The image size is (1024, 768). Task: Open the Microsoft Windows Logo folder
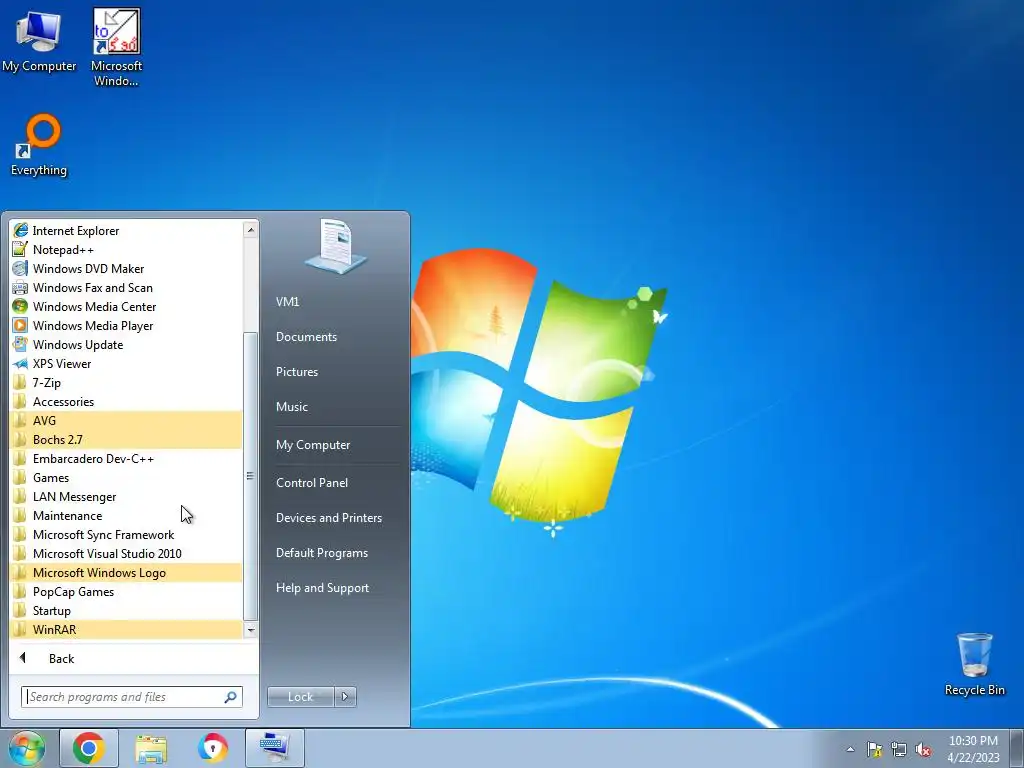click(x=126, y=573)
